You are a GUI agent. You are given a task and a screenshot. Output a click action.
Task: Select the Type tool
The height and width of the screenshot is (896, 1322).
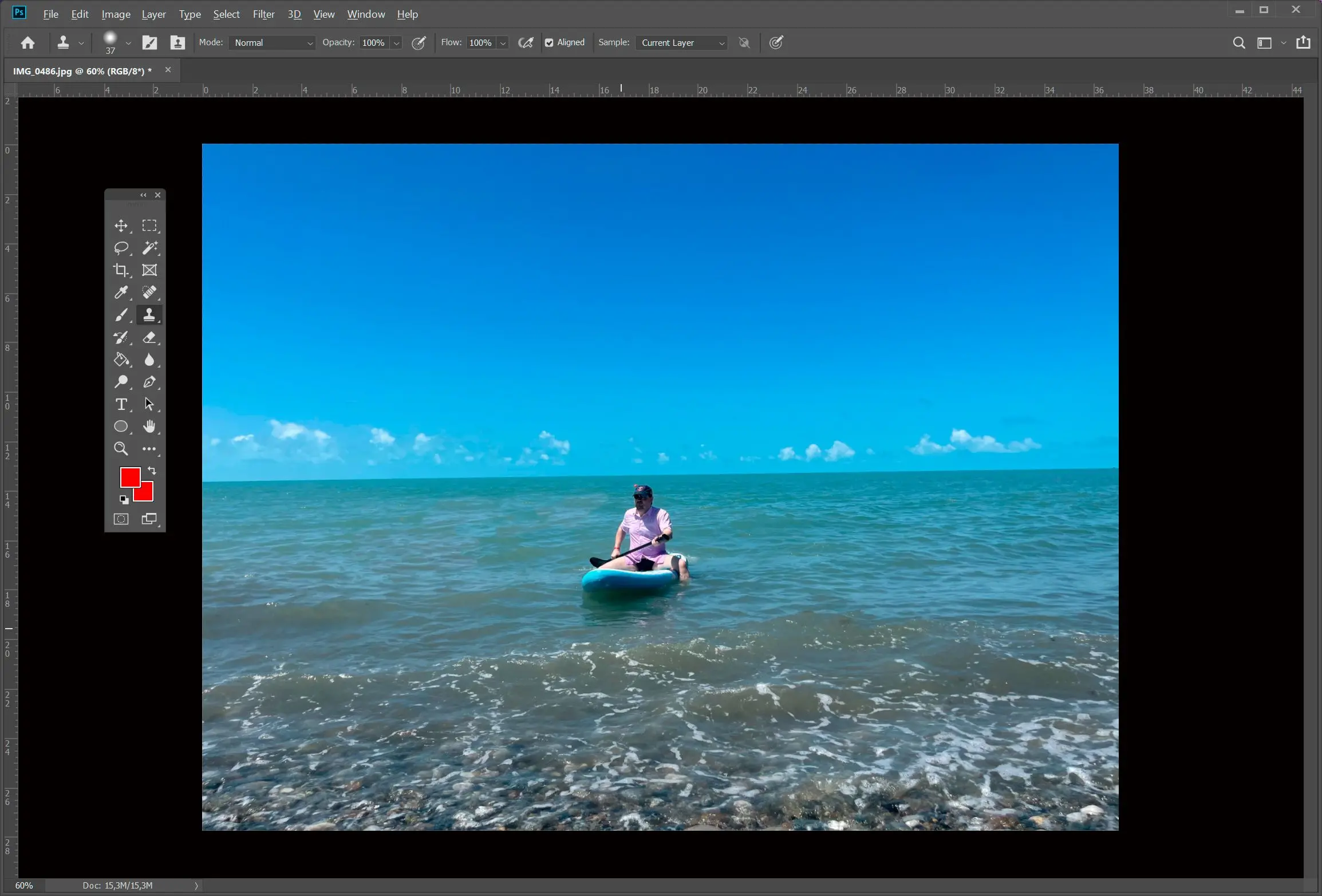coord(121,404)
